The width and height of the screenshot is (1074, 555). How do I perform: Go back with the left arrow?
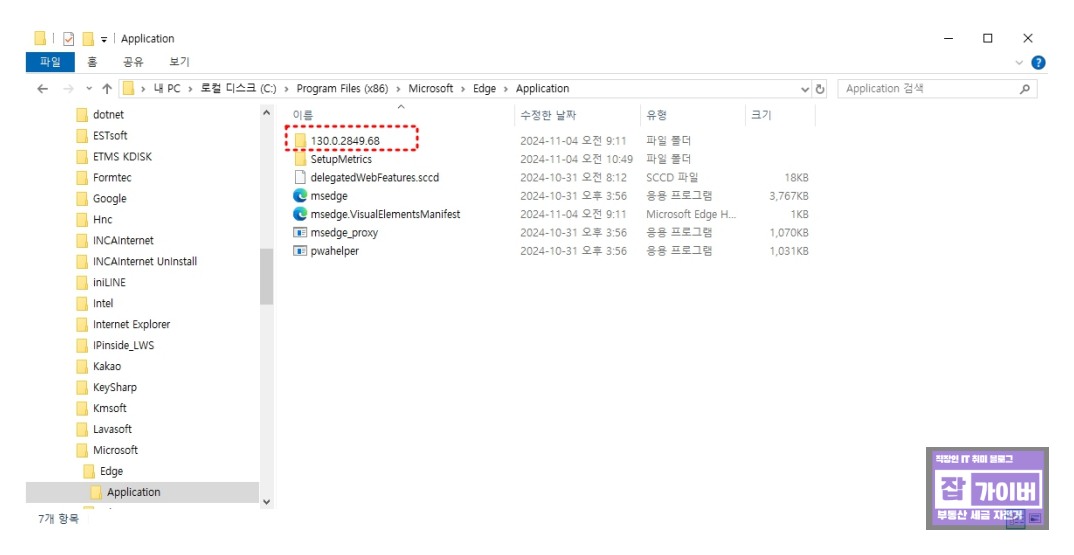(x=42, y=88)
